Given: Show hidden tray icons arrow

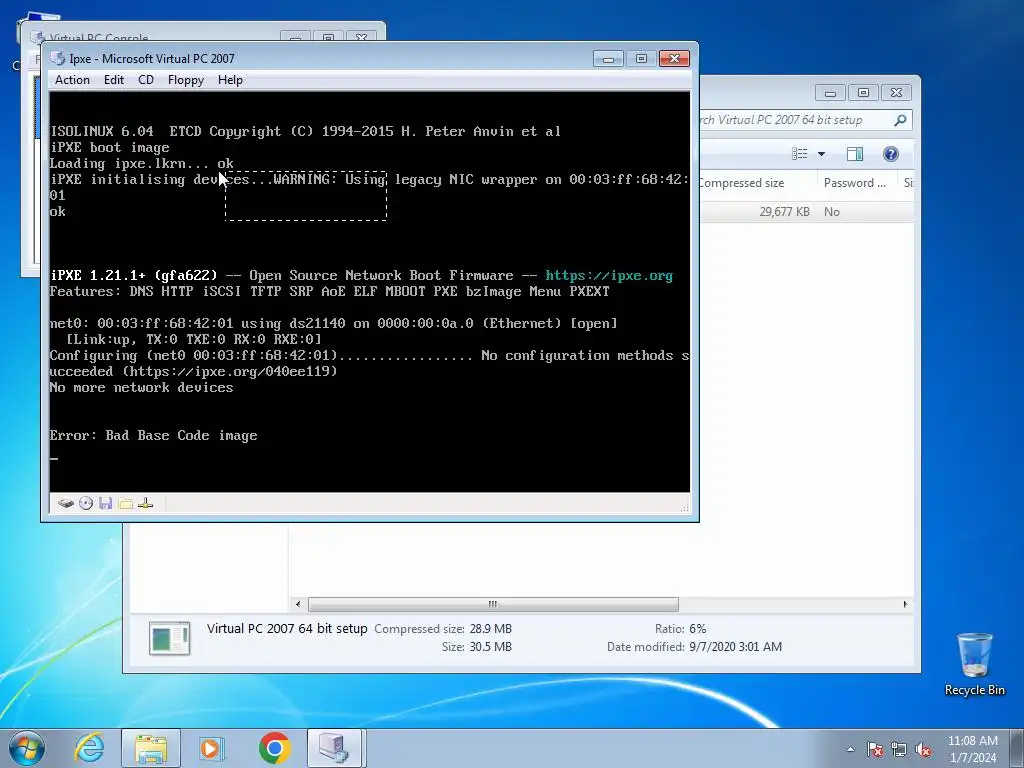Looking at the screenshot, I should (x=850, y=750).
